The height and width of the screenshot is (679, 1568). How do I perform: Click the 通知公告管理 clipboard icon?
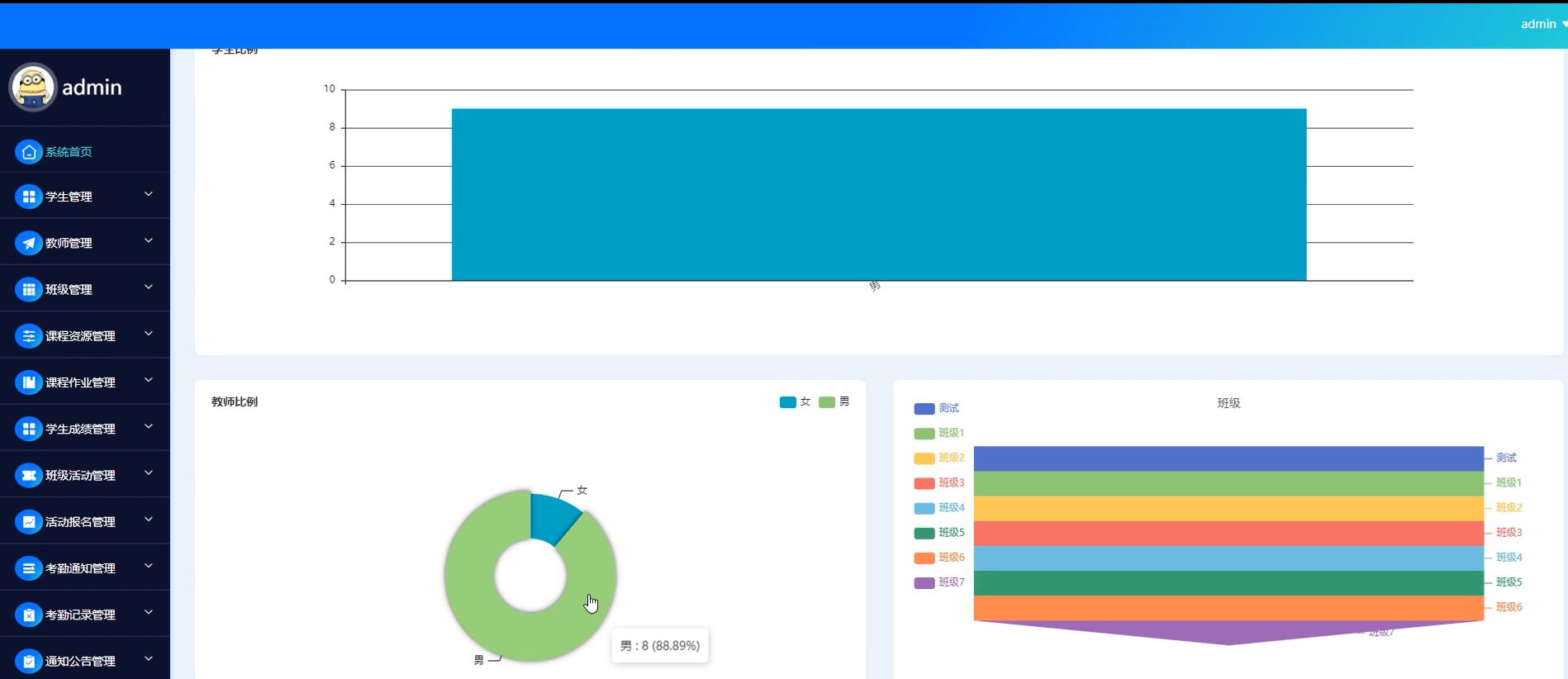pos(29,661)
